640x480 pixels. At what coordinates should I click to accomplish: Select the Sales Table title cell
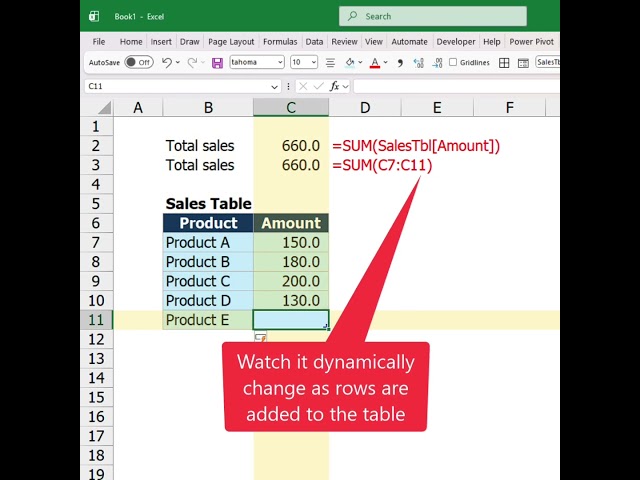coord(208,204)
